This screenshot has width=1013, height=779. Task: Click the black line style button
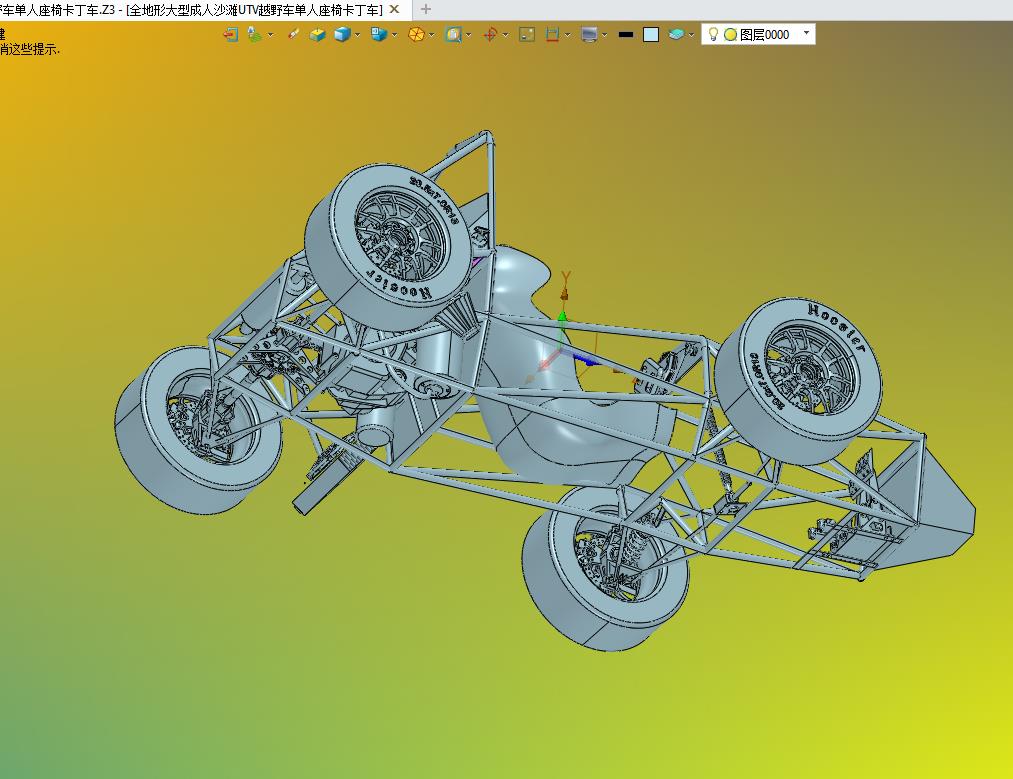(626, 34)
